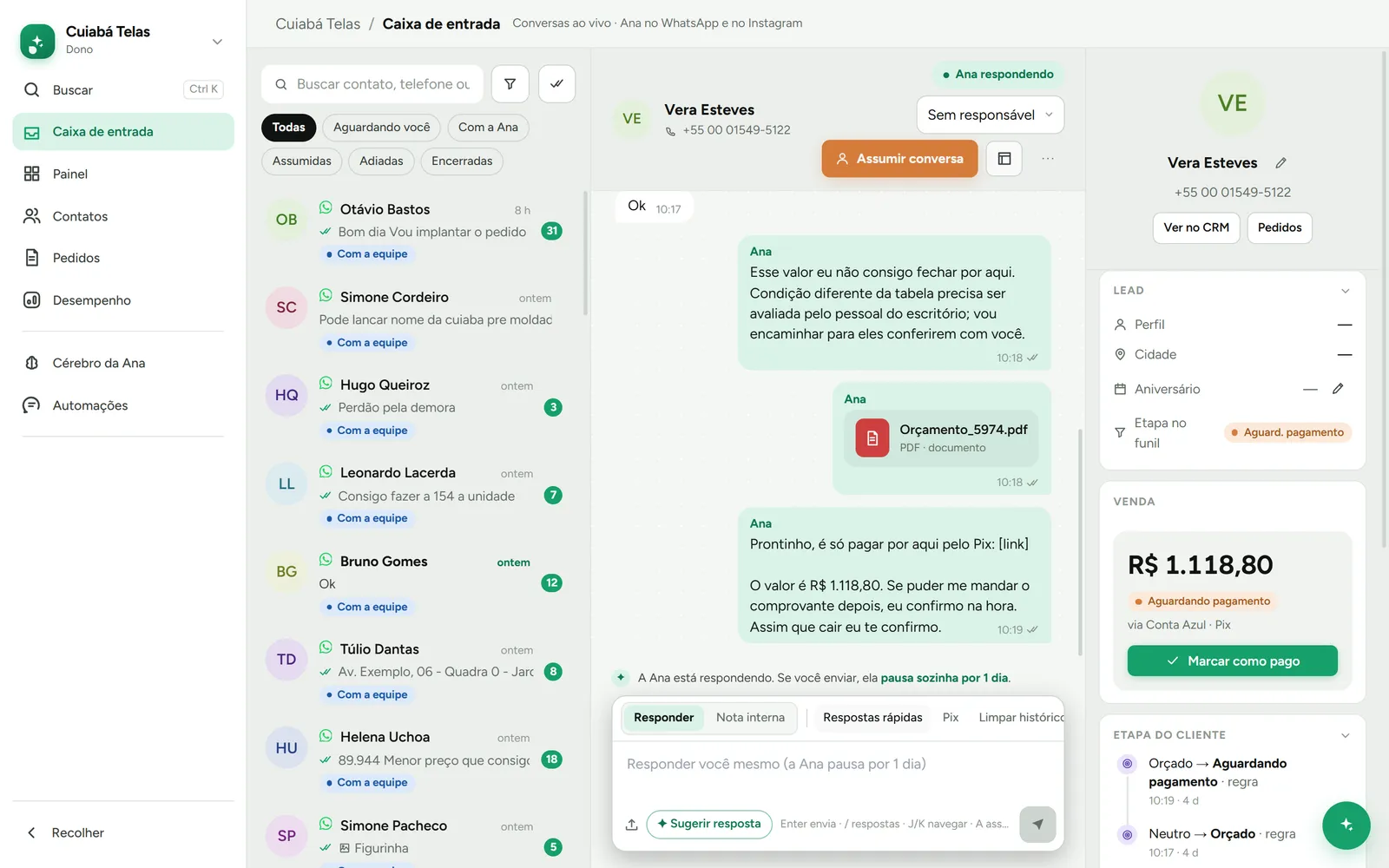Open the three-dot more options menu
Image resolution: width=1389 pixels, height=868 pixels.
pyautogui.click(x=1048, y=159)
